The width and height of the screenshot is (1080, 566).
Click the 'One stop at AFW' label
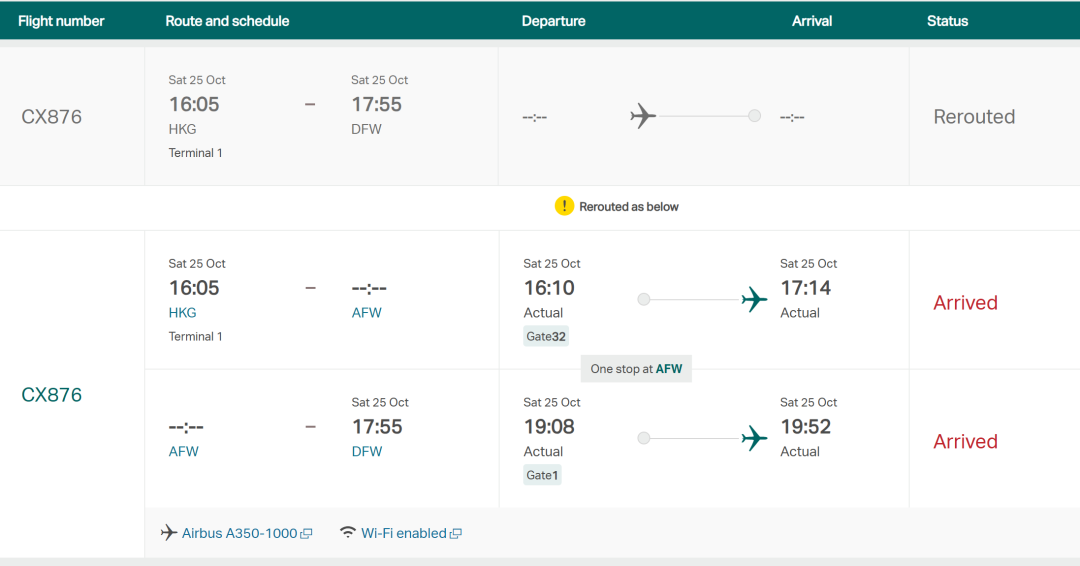pos(636,368)
